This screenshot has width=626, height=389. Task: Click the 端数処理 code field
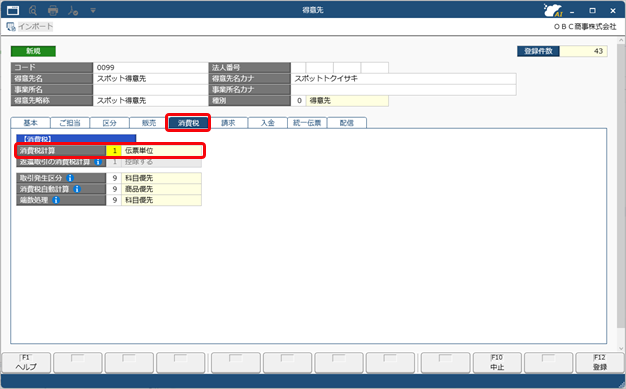114,200
